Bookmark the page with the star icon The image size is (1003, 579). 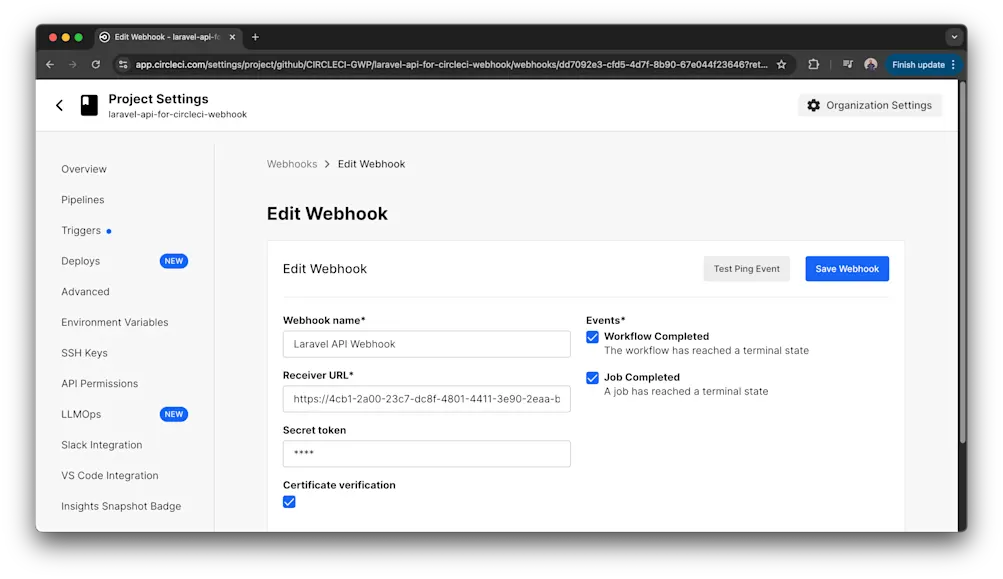782,63
